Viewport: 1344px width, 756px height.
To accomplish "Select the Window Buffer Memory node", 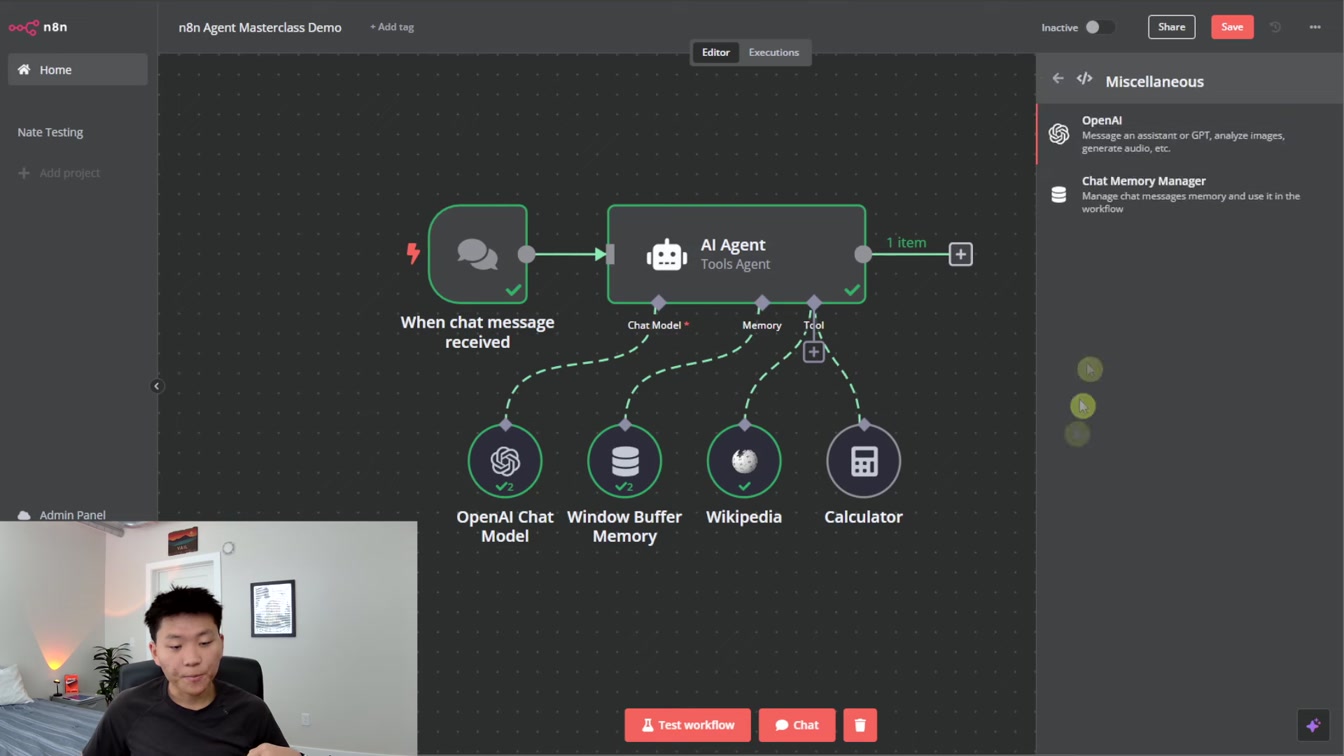I will point(625,461).
